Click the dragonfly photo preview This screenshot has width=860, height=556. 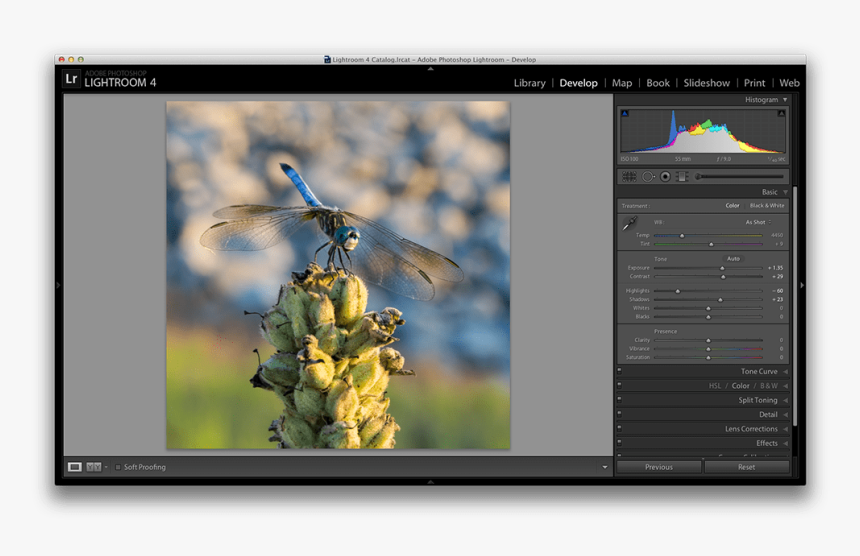click(x=338, y=275)
